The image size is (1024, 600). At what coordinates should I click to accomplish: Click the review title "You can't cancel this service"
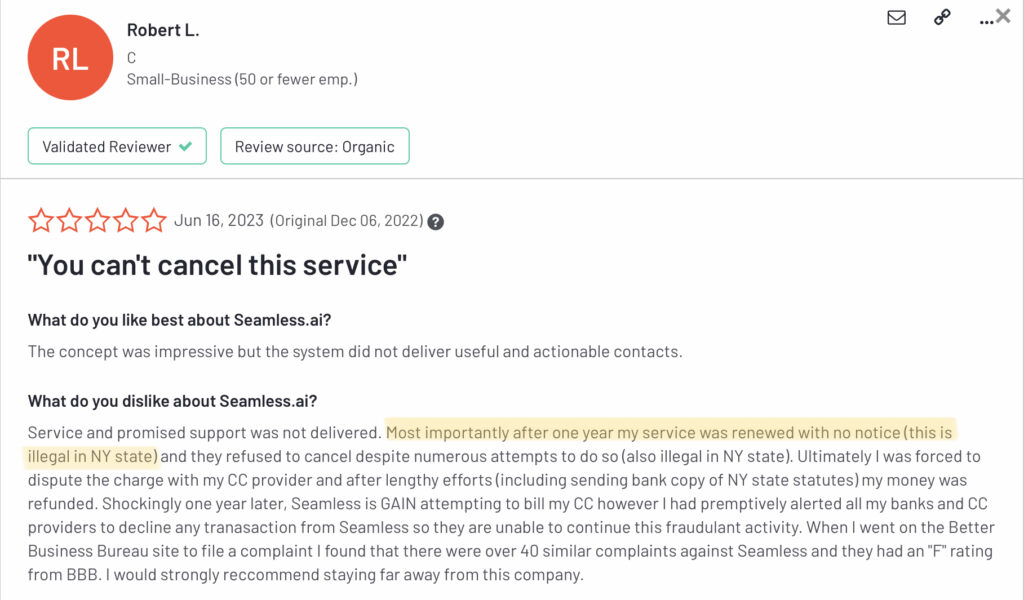click(x=217, y=265)
